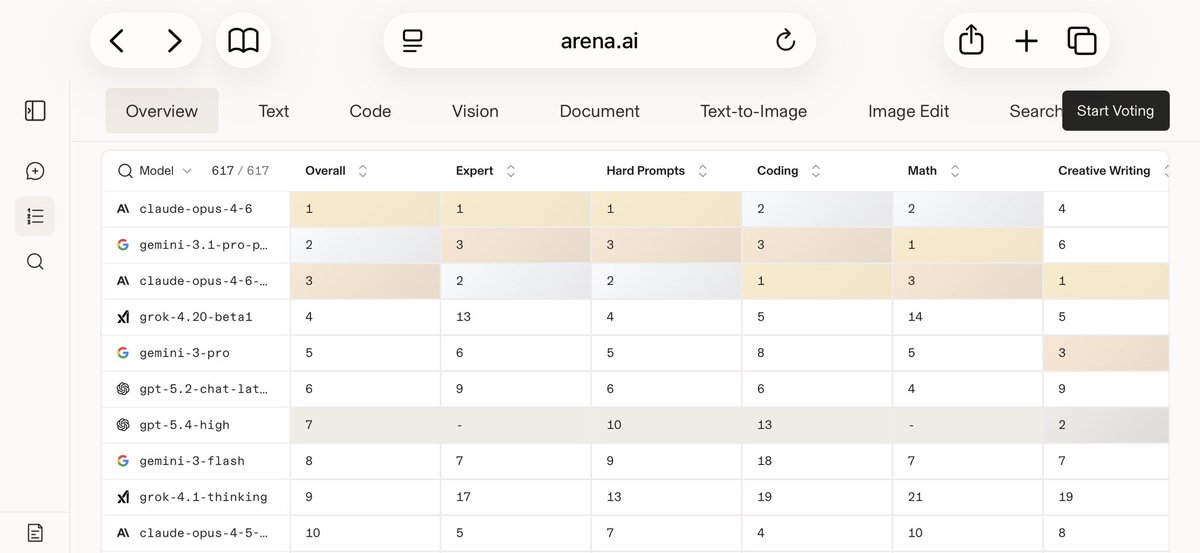Click the xAI logo beside grok-4.20-beta1

click(123, 317)
